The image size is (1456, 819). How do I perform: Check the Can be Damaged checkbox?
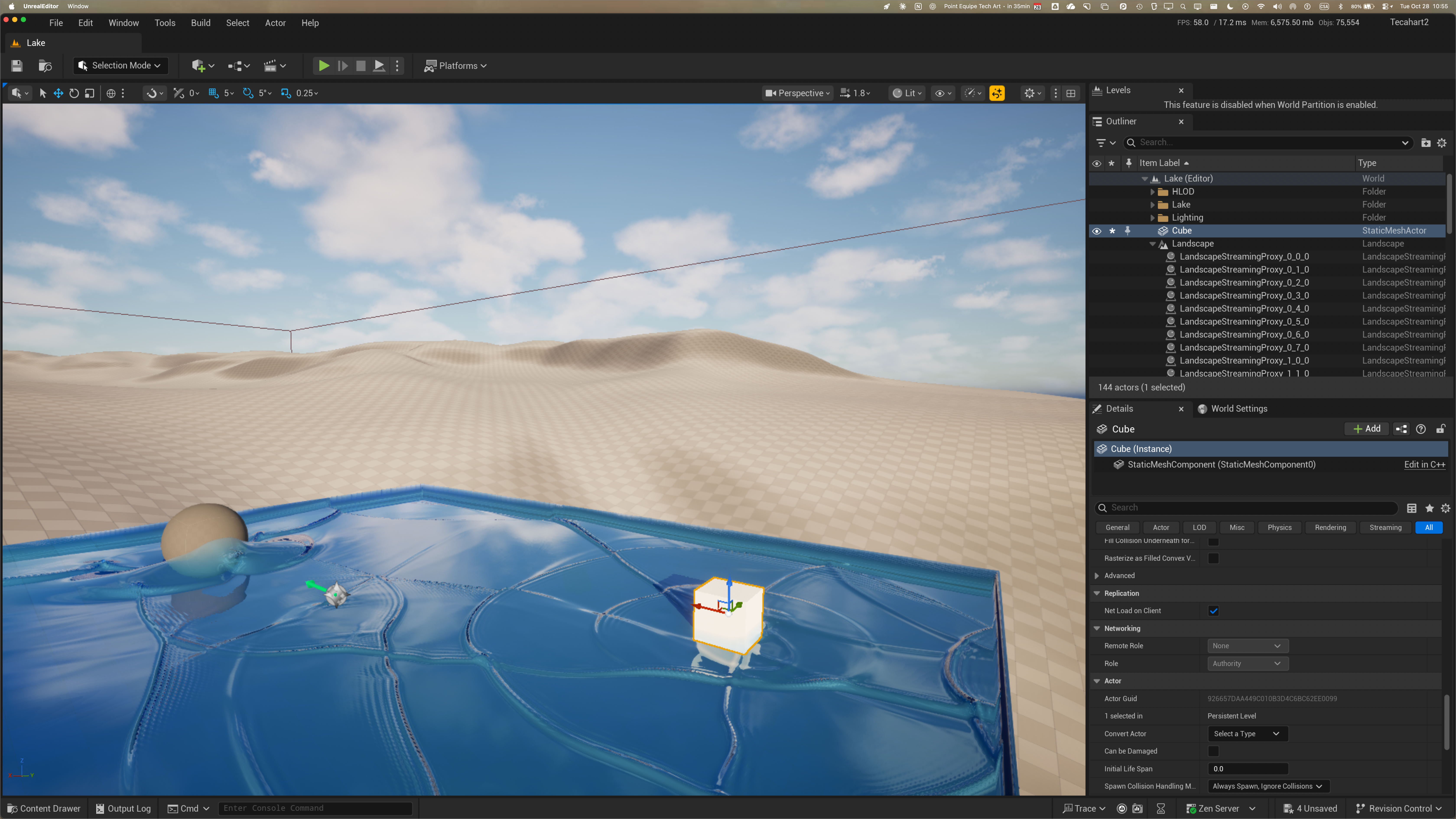[1214, 751]
